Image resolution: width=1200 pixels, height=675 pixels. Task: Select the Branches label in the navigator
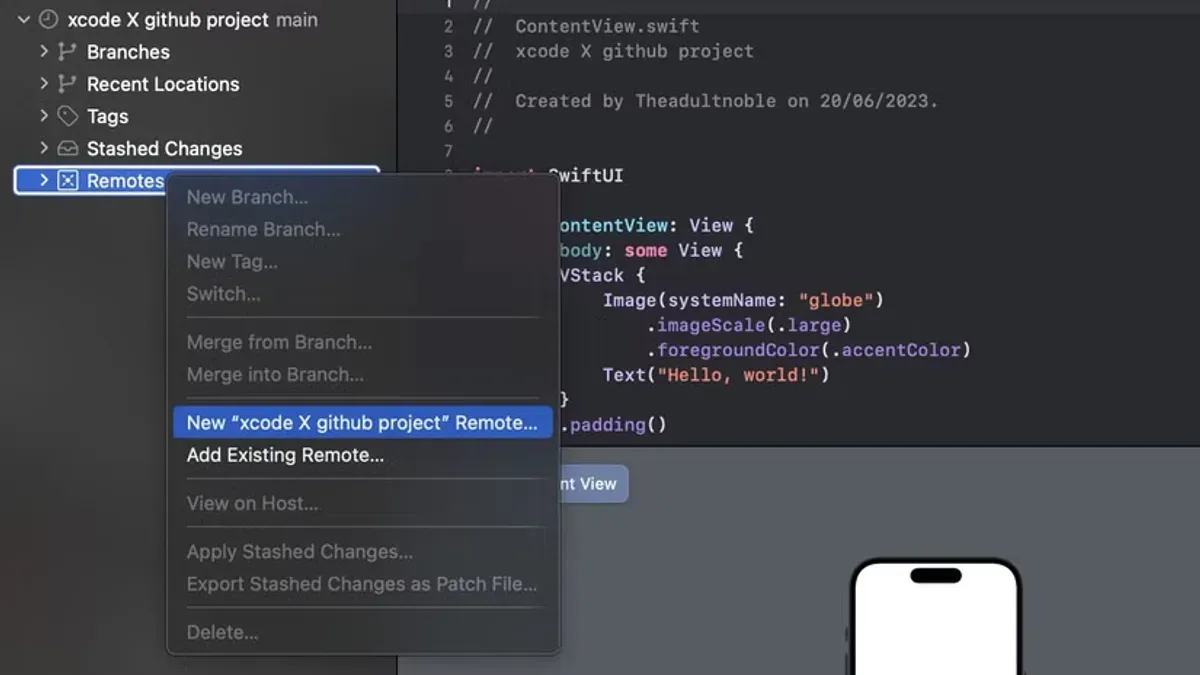[128, 52]
